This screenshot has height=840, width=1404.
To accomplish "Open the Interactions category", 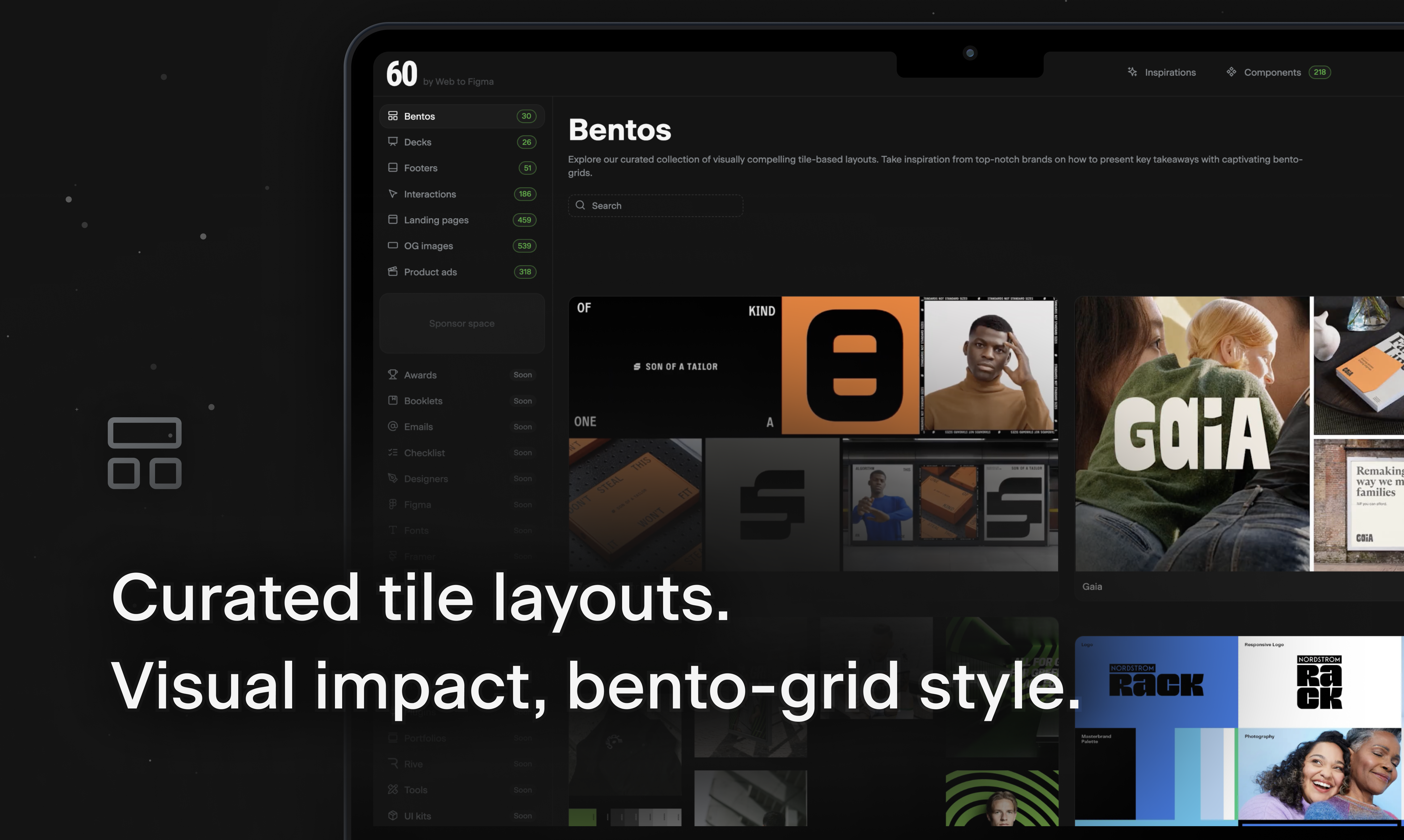I will click(x=461, y=194).
